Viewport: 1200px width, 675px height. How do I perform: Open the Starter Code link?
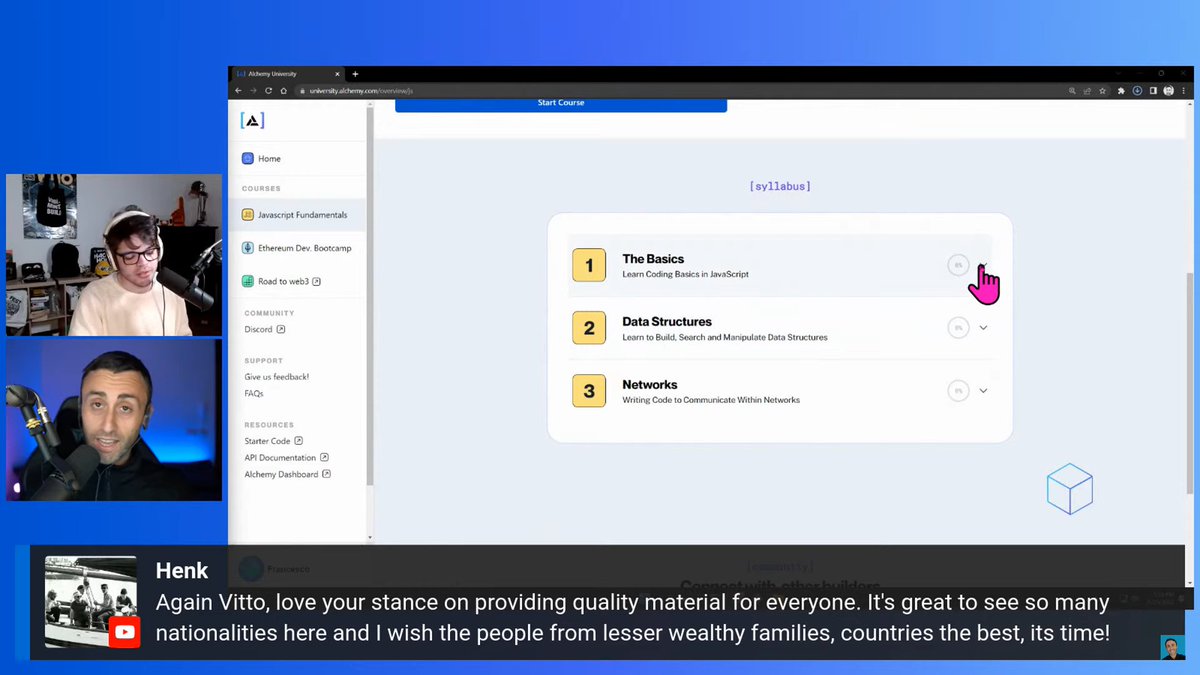273,441
